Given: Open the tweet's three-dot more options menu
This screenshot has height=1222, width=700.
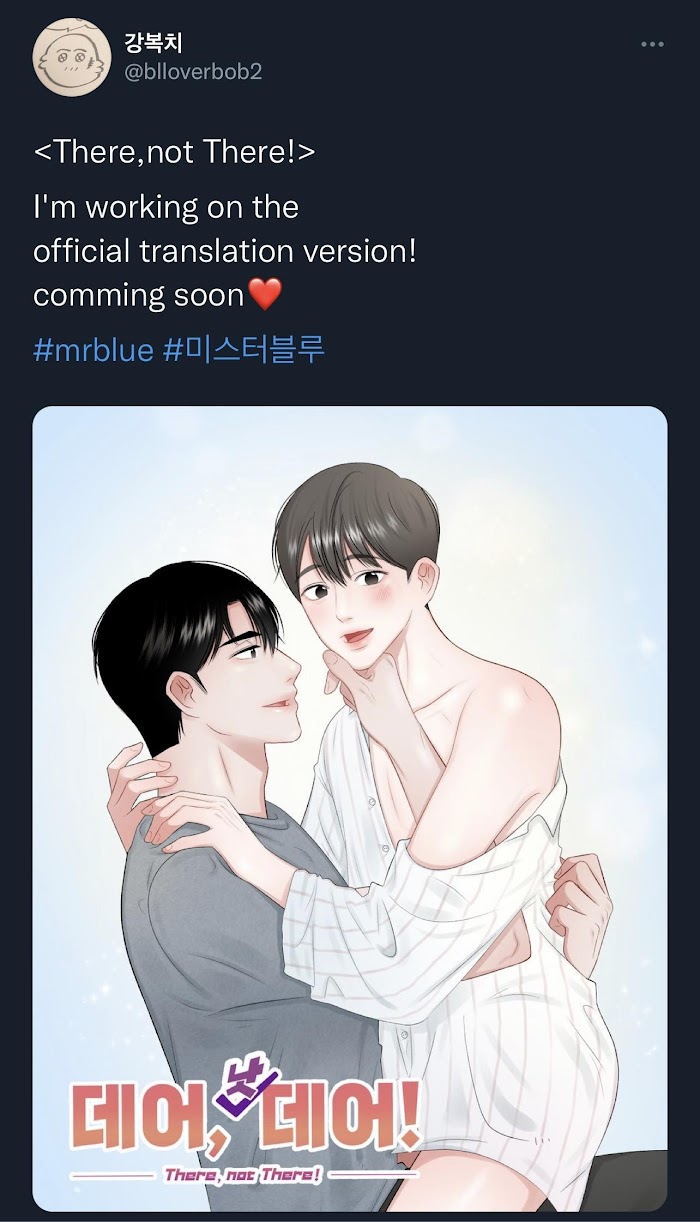Looking at the screenshot, I should tap(652, 44).
